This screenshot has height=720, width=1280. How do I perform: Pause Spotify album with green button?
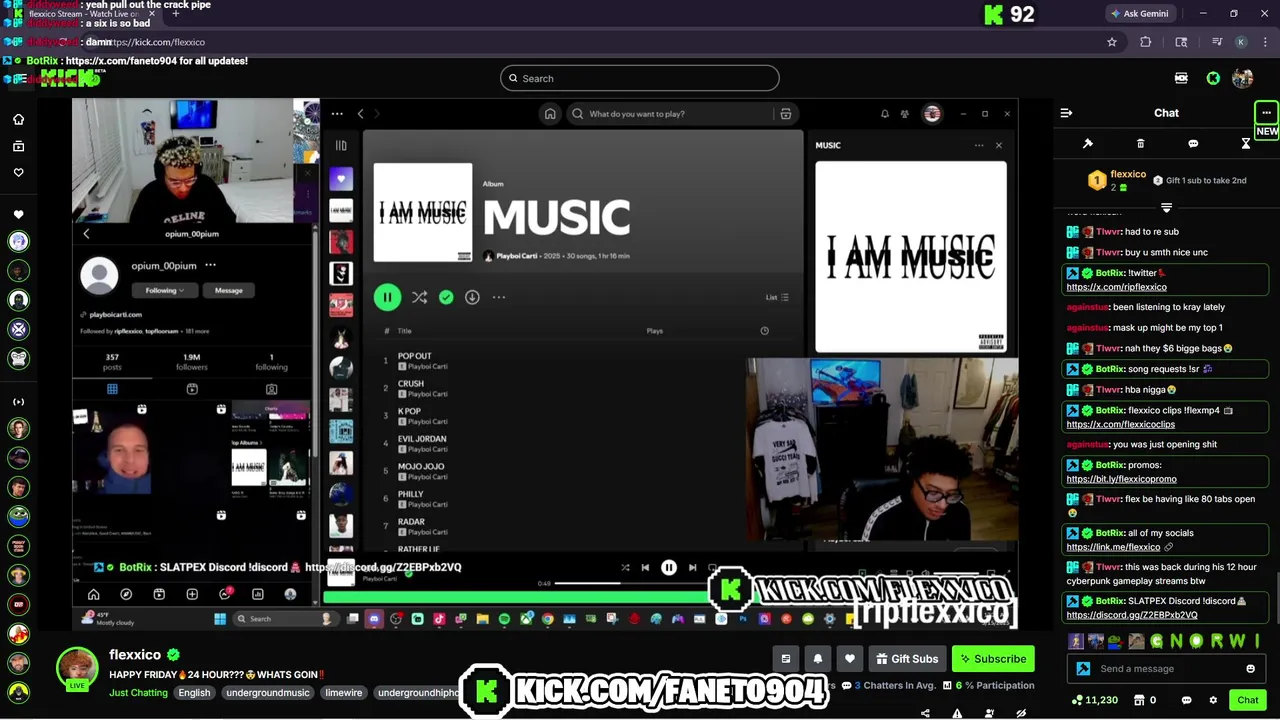(387, 297)
